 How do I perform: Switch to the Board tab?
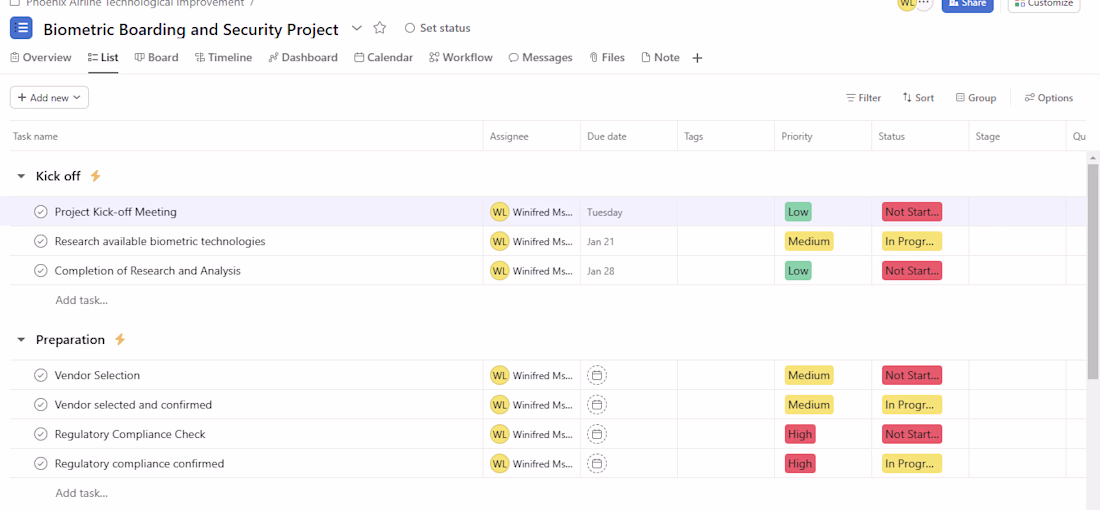pyautogui.click(x=157, y=58)
